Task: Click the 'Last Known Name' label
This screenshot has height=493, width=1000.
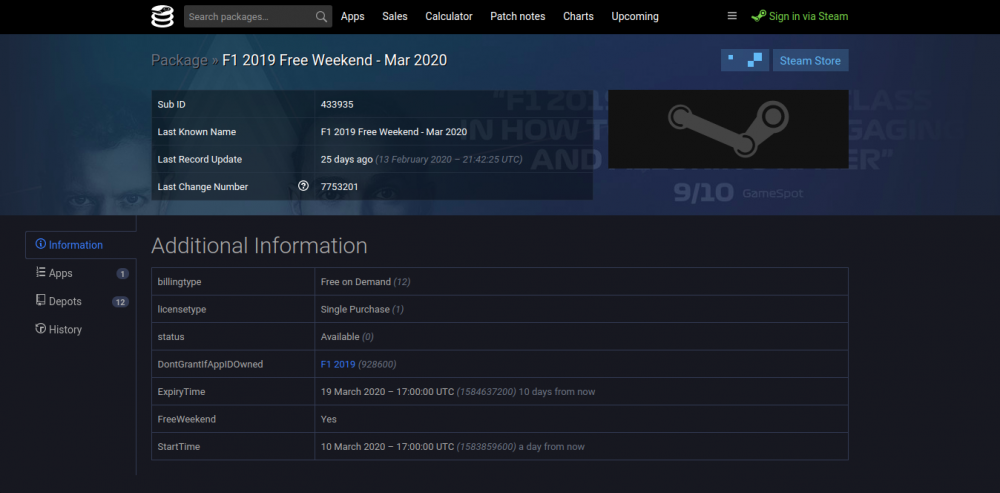Action: (196, 132)
